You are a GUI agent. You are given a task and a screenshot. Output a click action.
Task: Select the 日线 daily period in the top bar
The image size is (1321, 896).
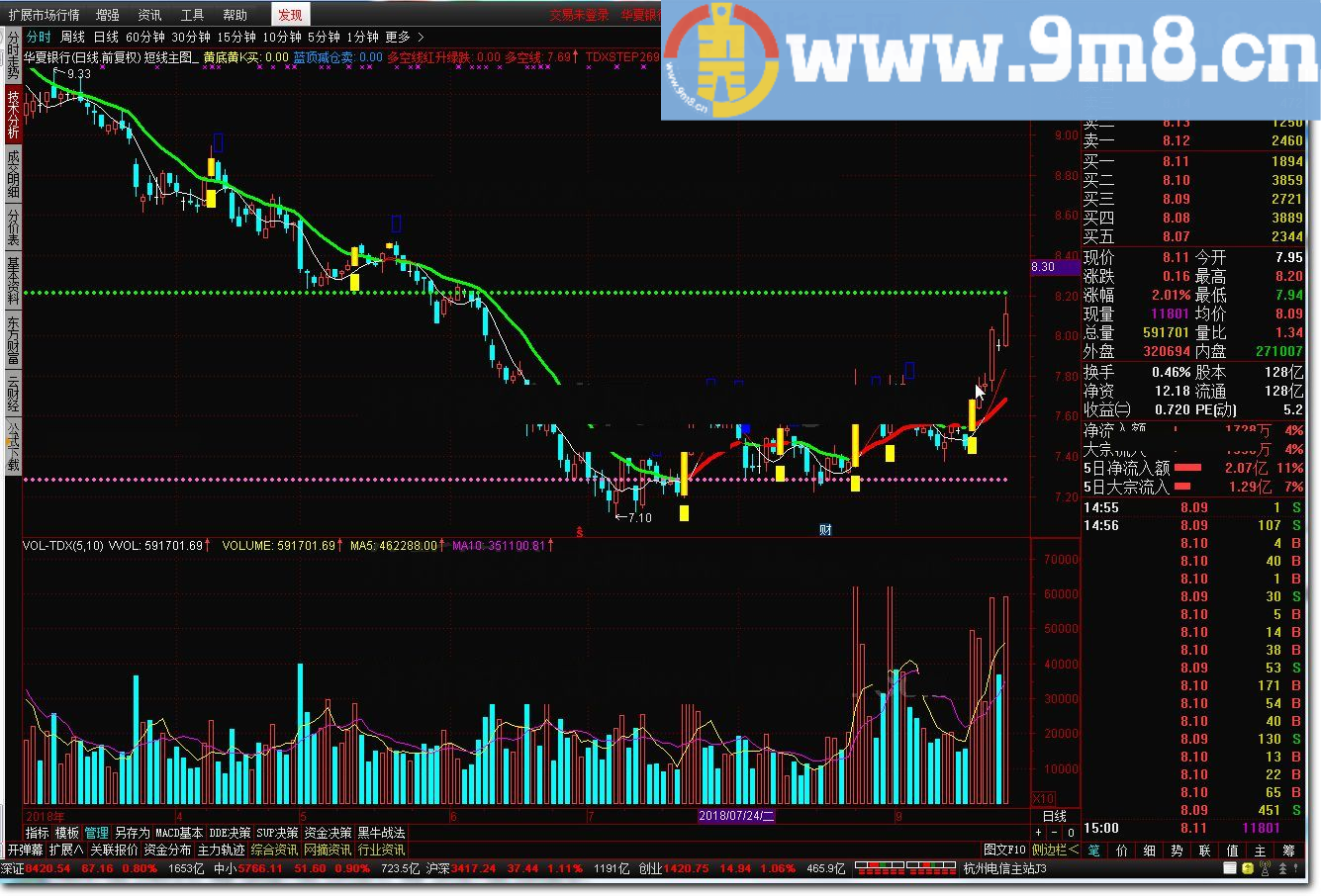(x=106, y=38)
